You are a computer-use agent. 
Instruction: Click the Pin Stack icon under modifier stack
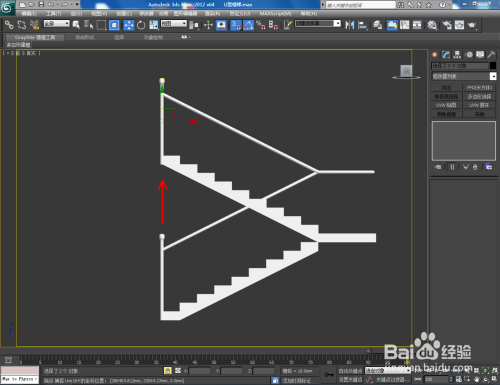[437, 167]
